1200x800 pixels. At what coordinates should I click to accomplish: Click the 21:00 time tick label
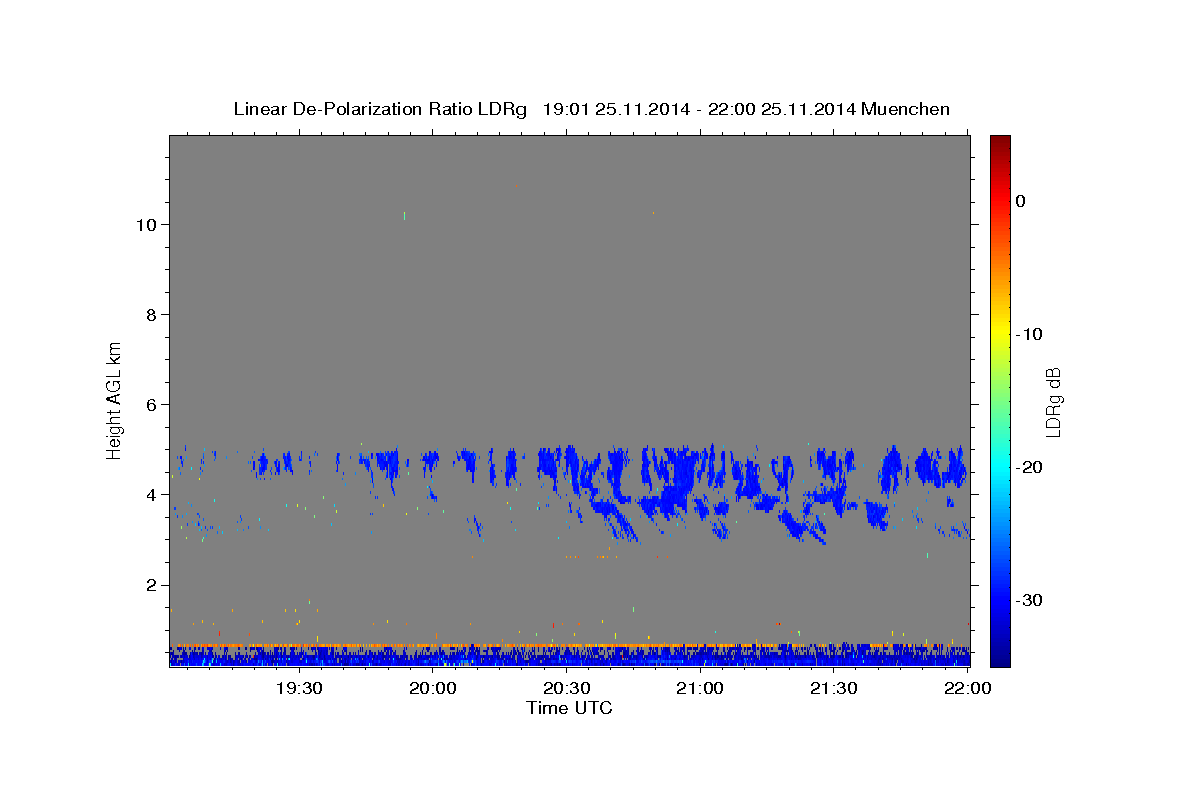(700, 688)
